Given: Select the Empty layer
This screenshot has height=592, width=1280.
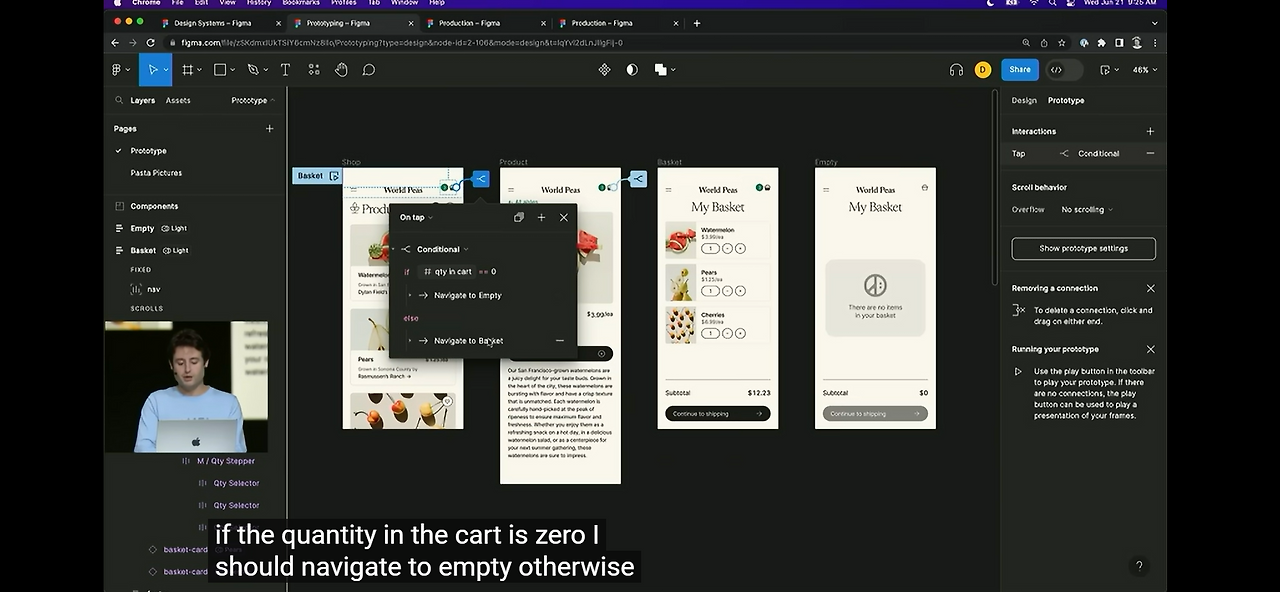Looking at the screenshot, I should [142, 228].
